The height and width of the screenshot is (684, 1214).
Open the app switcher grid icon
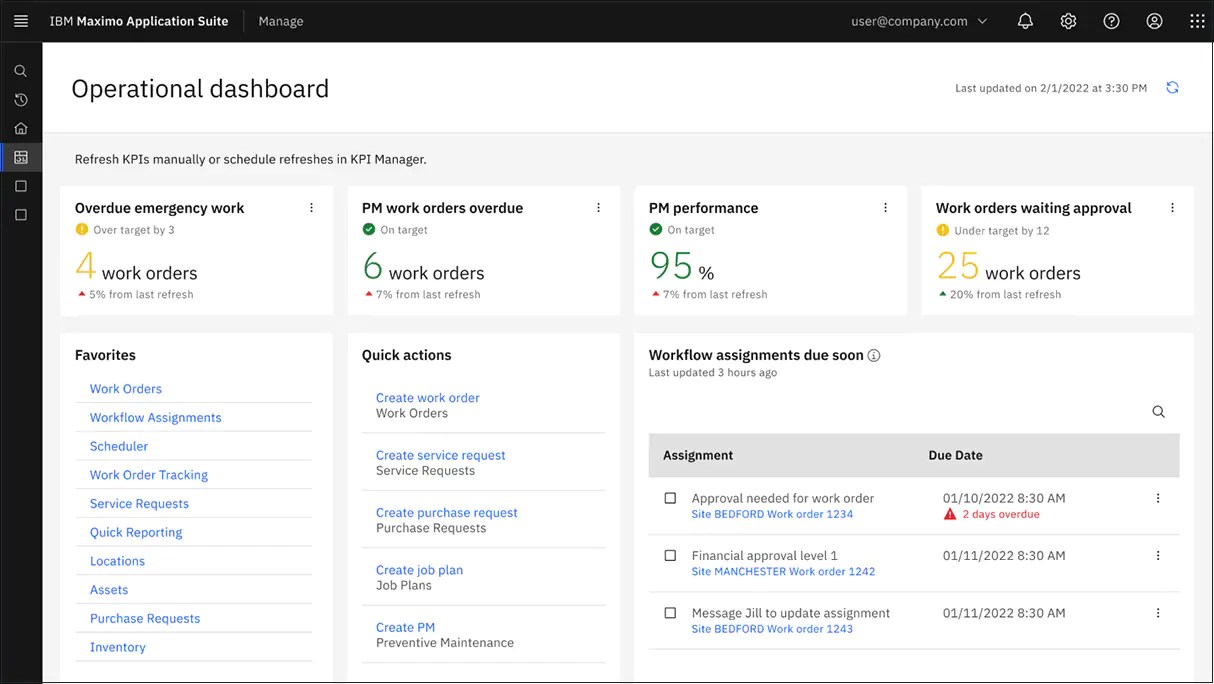(1196, 20)
